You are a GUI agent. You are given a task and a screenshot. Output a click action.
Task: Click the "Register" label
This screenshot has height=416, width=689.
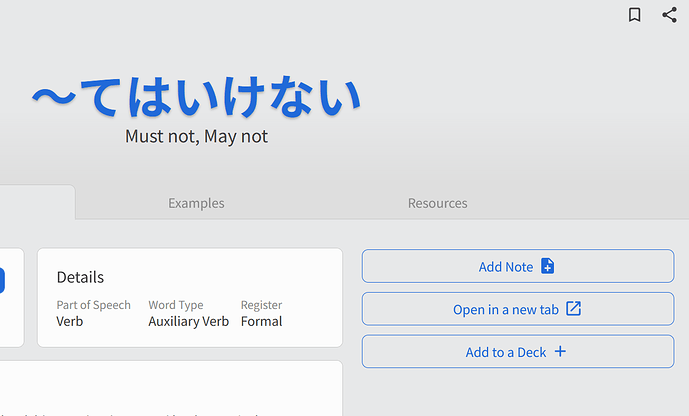[x=261, y=305]
